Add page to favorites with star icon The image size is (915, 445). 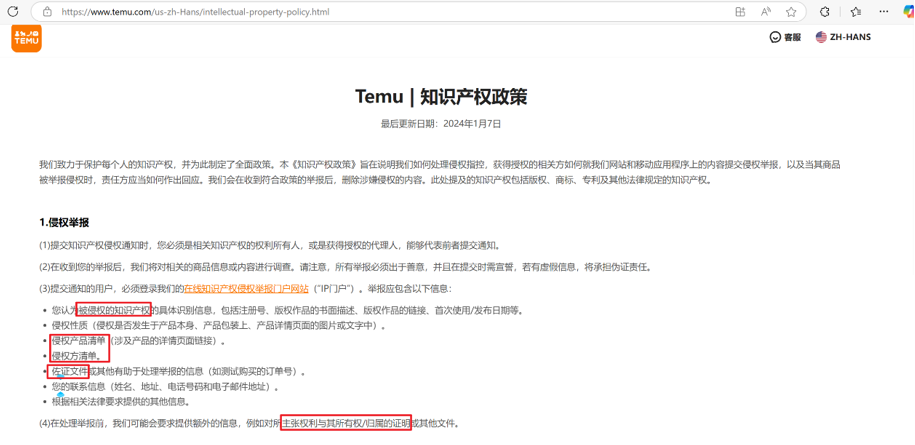click(791, 12)
